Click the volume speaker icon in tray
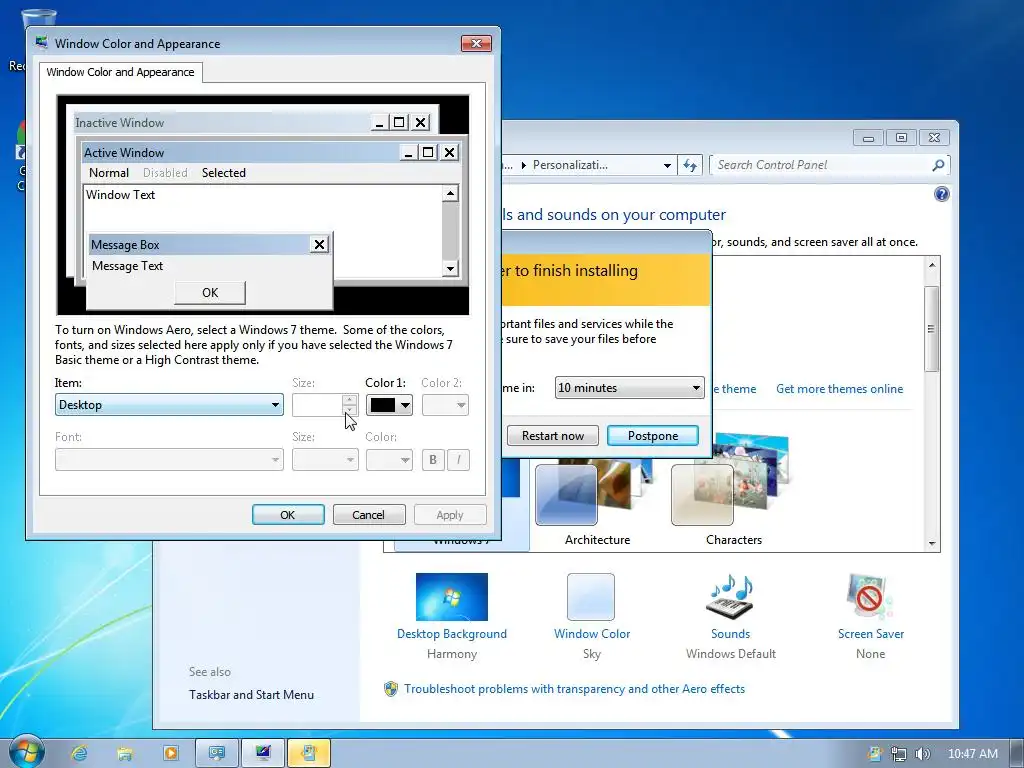Viewport: 1024px width, 768px height. click(922, 754)
